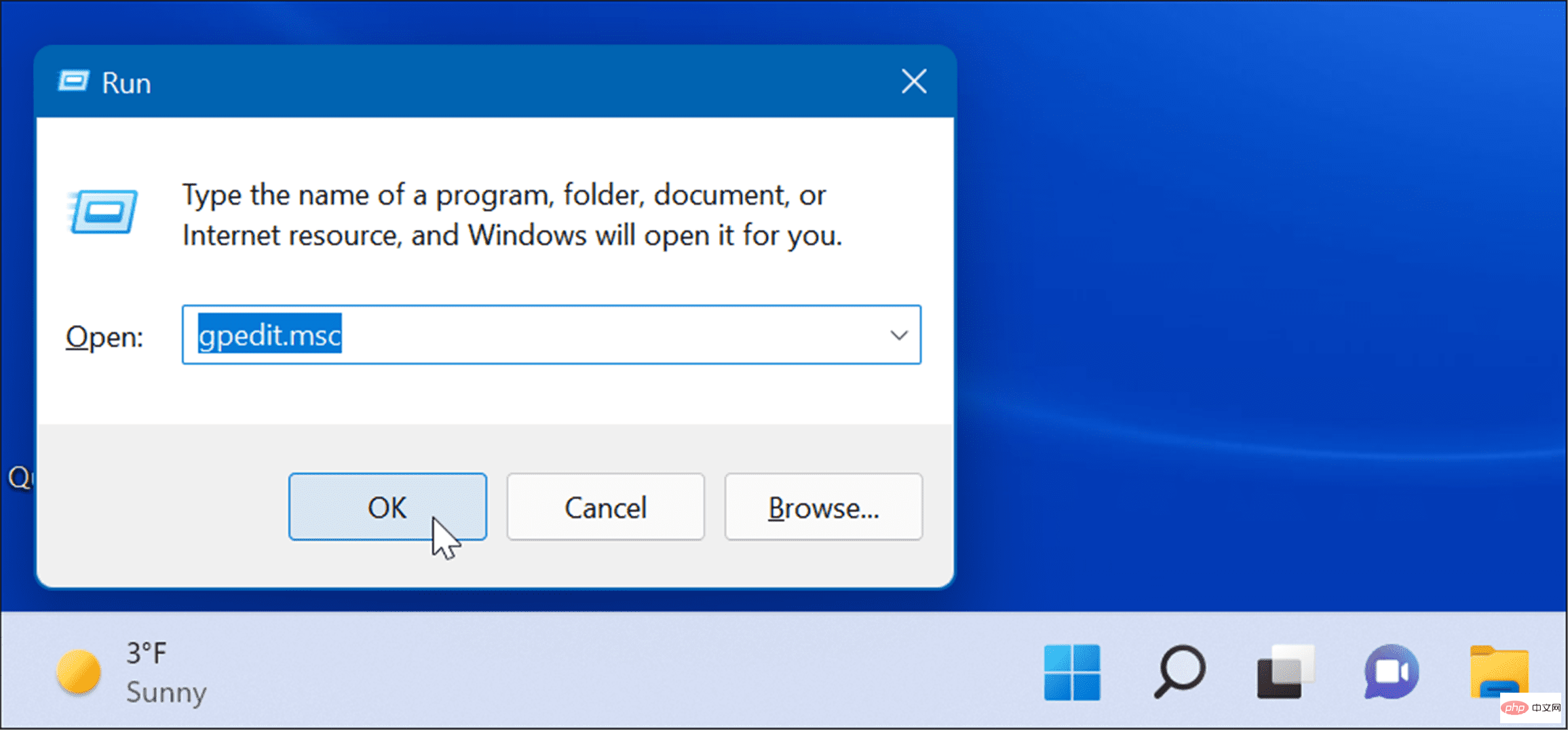The image size is (1568, 730).
Task: Cancel the Run dialog
Action: tap(605, 507)
